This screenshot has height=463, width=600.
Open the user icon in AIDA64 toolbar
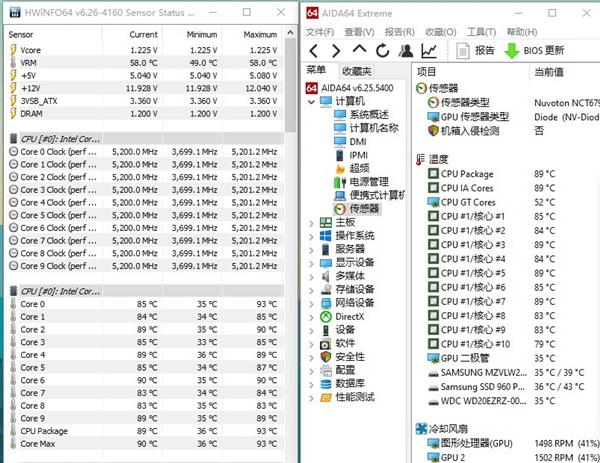[x=406, y=51]
